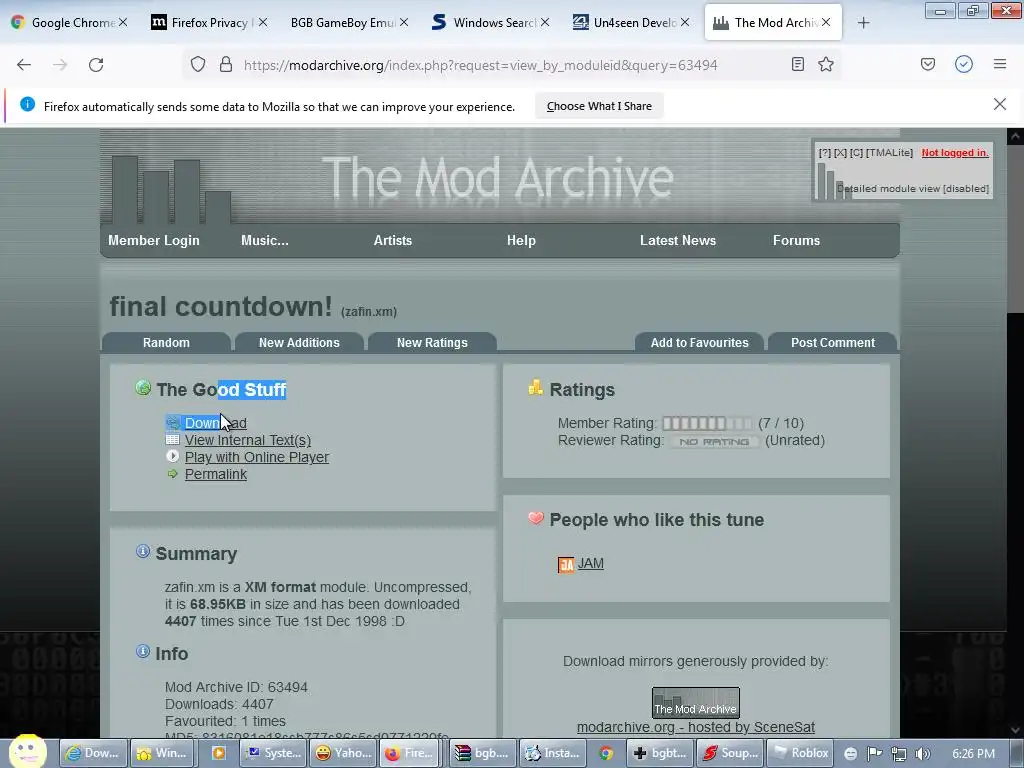Open the Pocket save icon
Viewport: 1024px width, 768px height.
(928, 64)
